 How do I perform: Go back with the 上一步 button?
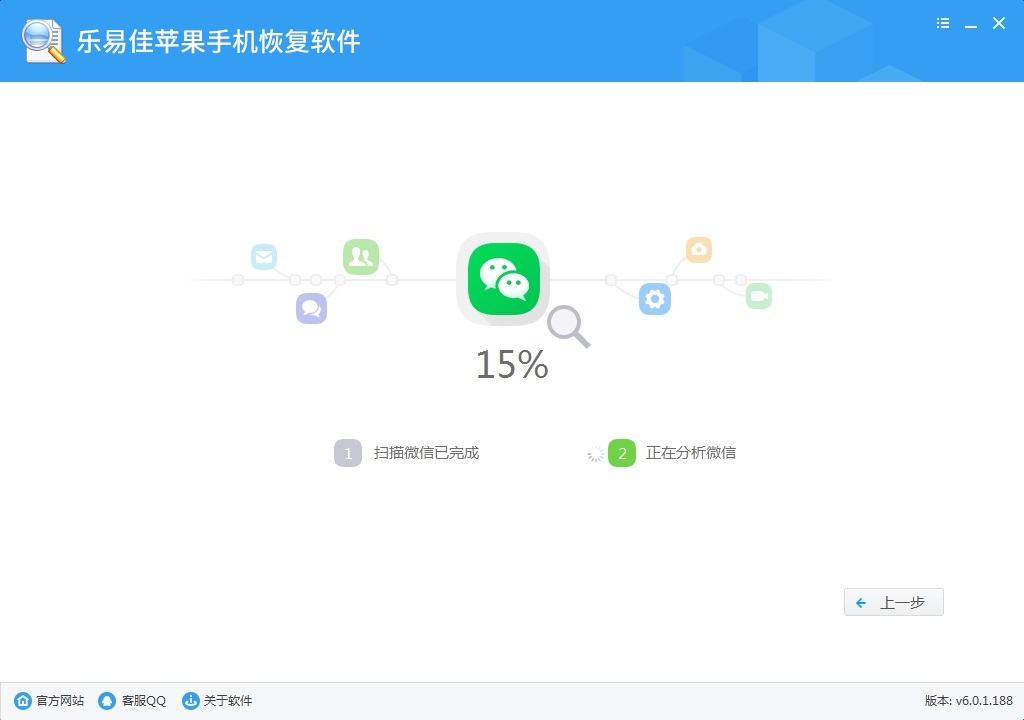[x=893, y=602]
